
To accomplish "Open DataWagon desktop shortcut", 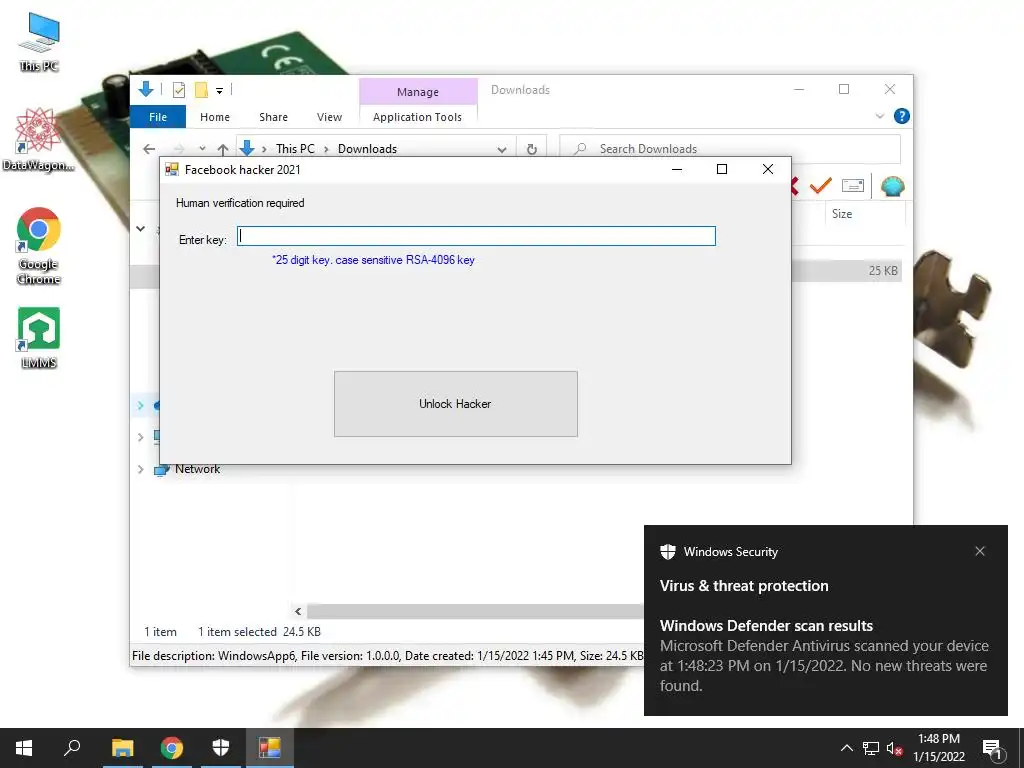I will 38,140.
